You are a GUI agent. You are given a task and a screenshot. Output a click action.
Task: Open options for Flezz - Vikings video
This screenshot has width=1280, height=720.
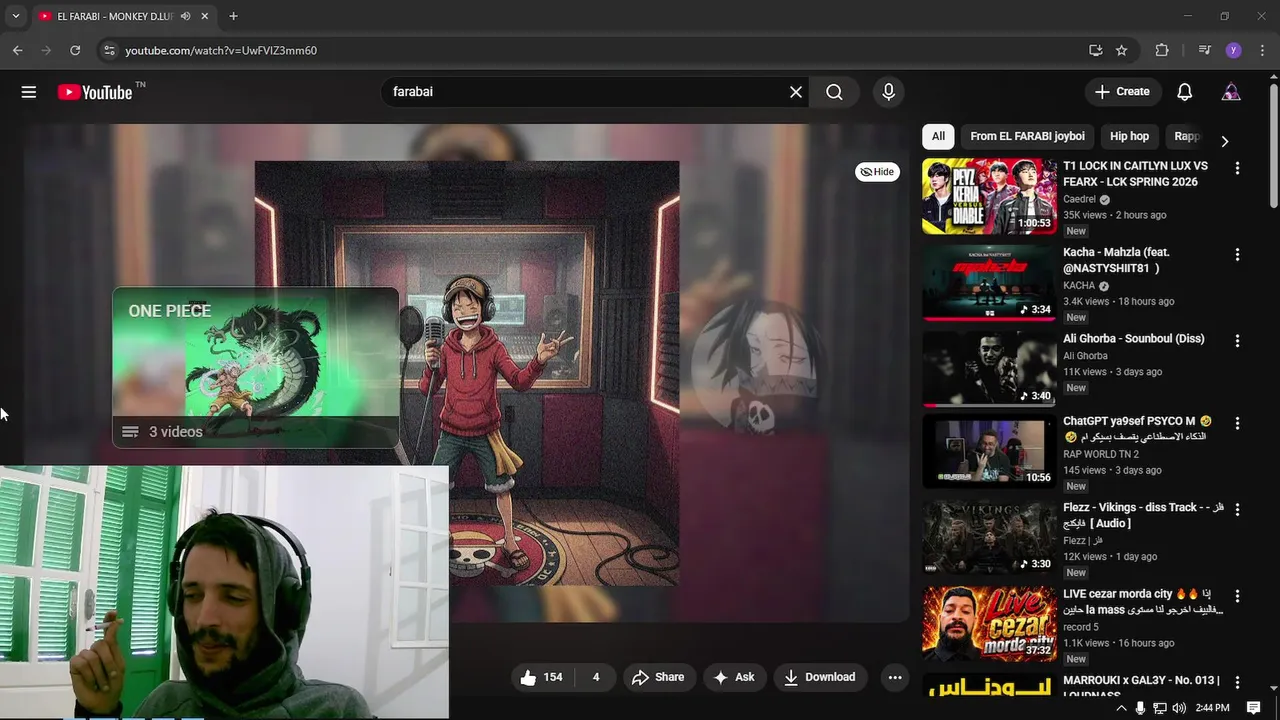point(1237,510)
